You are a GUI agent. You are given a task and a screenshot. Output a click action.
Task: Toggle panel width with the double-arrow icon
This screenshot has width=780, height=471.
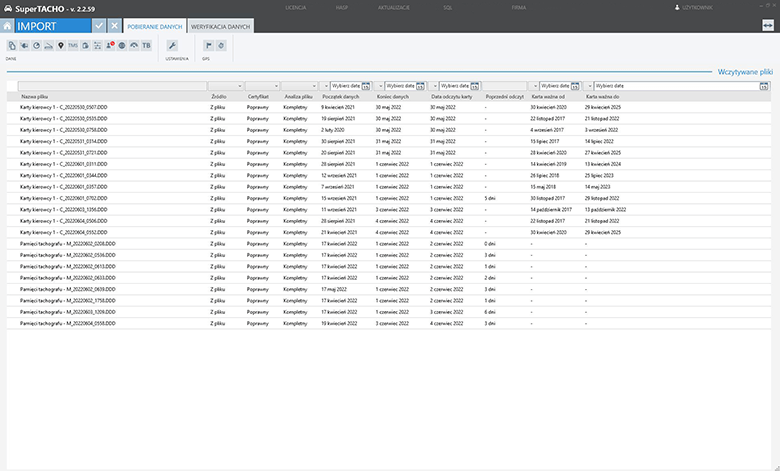tap(768, 25)
